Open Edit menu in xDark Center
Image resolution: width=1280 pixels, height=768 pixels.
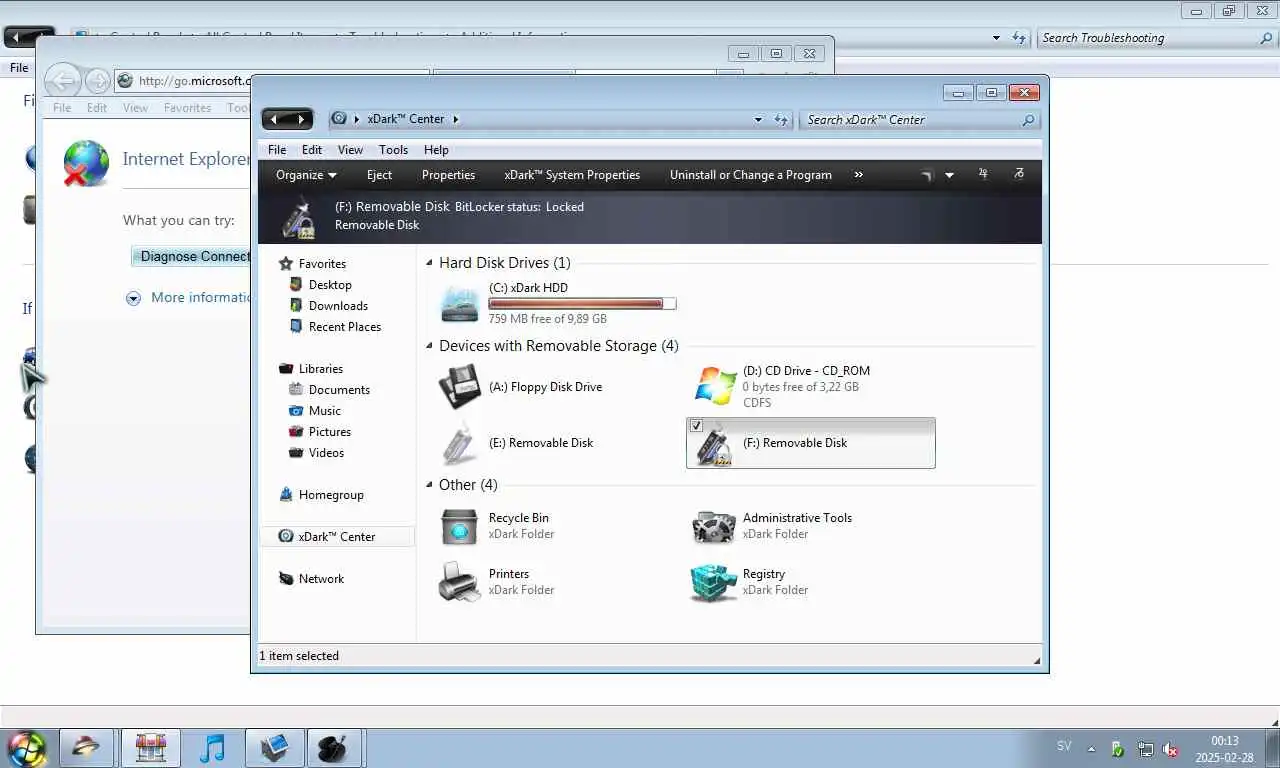(x=312, y=150)
